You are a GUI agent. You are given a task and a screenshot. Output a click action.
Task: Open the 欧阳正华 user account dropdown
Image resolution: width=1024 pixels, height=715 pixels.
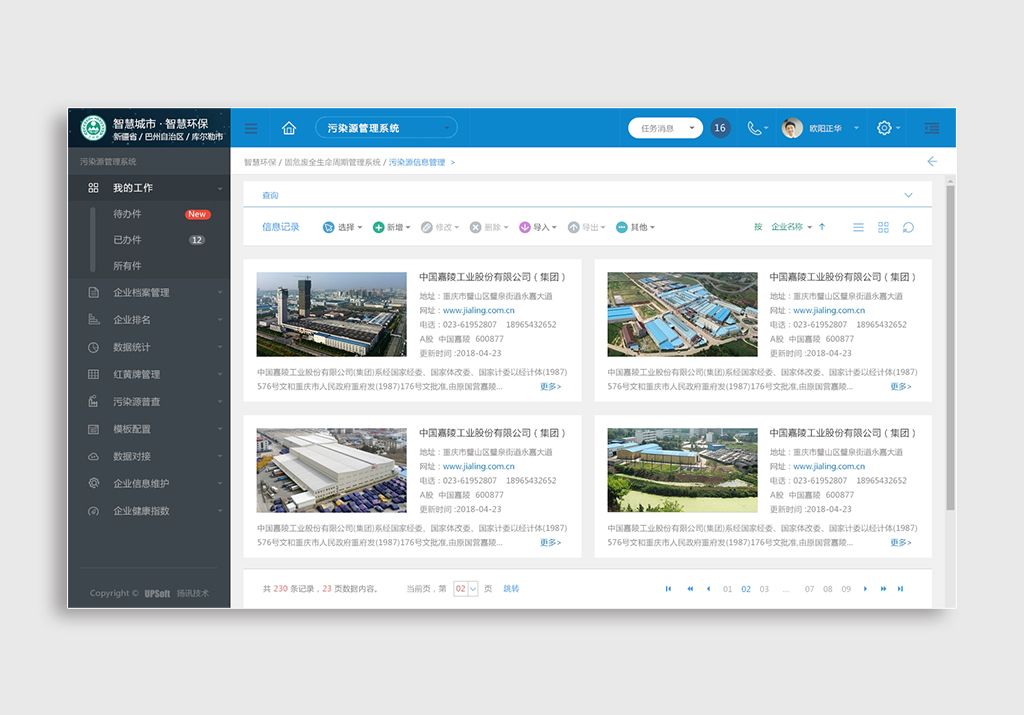[x=833, y=128]
